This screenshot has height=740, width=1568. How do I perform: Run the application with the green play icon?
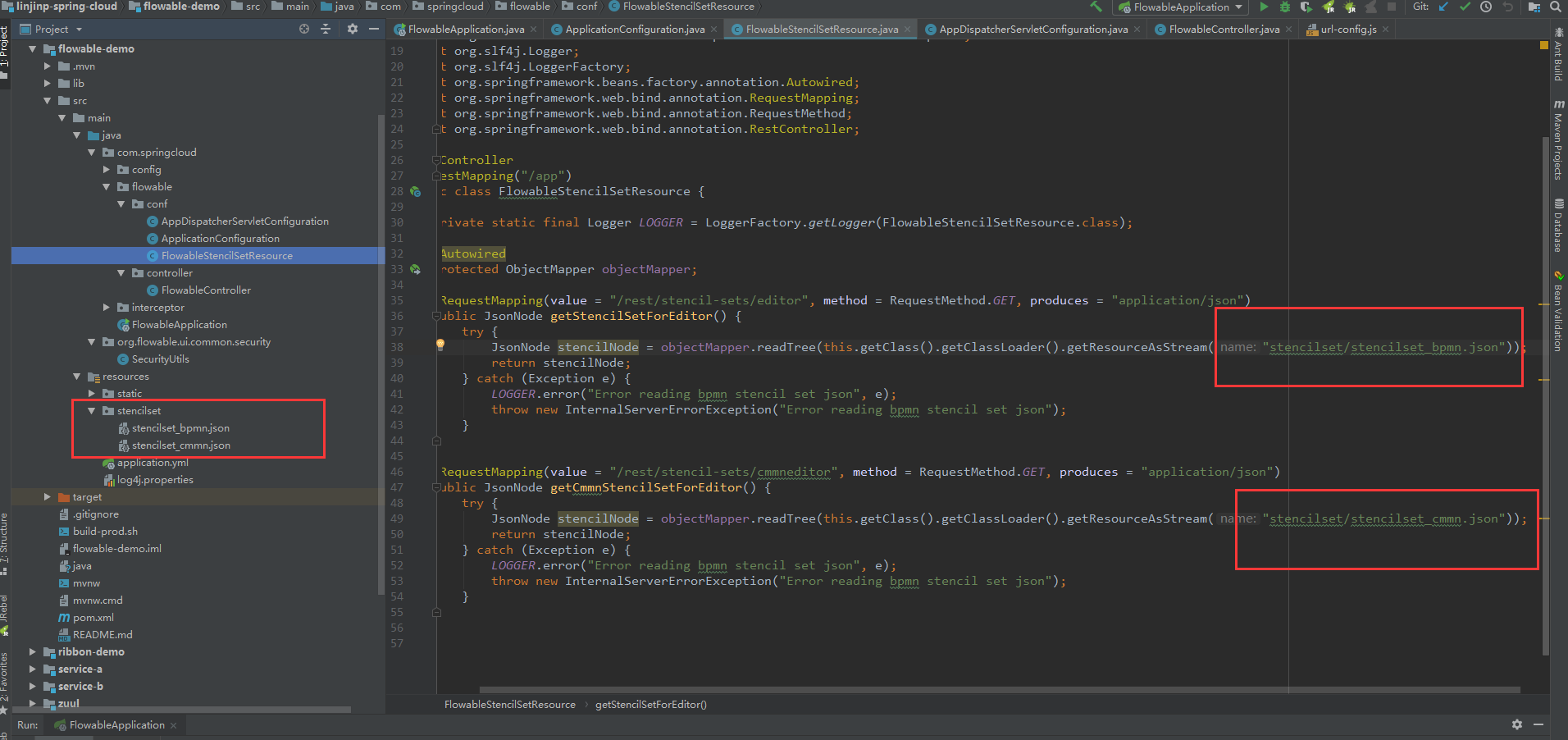pos(1264,7)
